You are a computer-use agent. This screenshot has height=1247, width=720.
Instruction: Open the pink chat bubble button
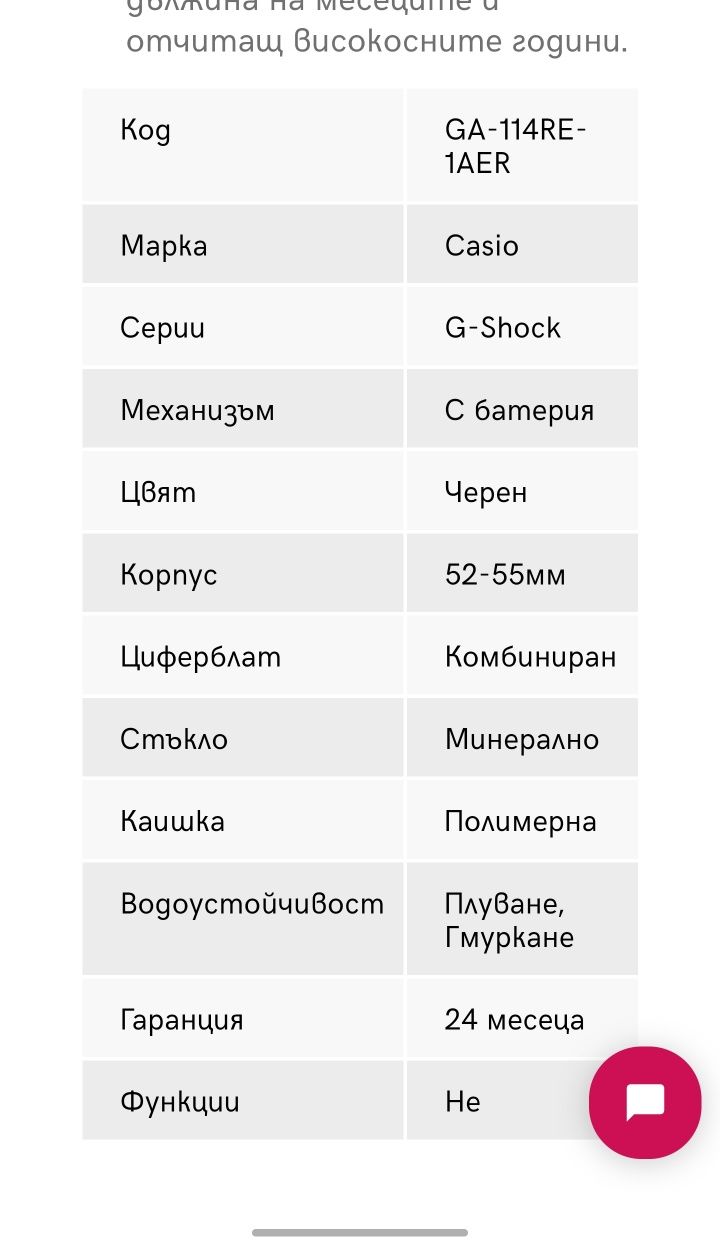tap(645, 1102)
